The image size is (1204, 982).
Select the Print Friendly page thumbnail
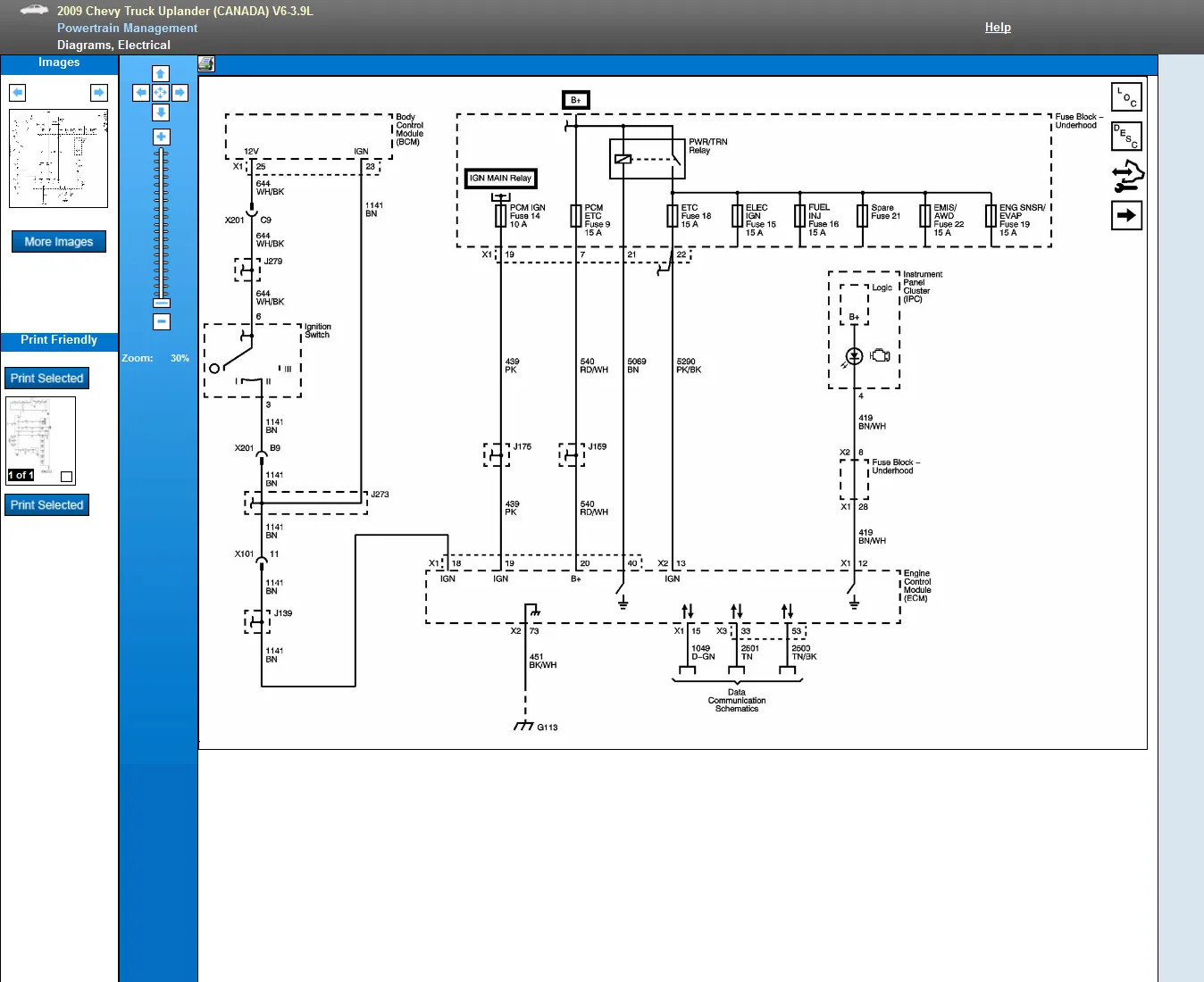[40, 441]
